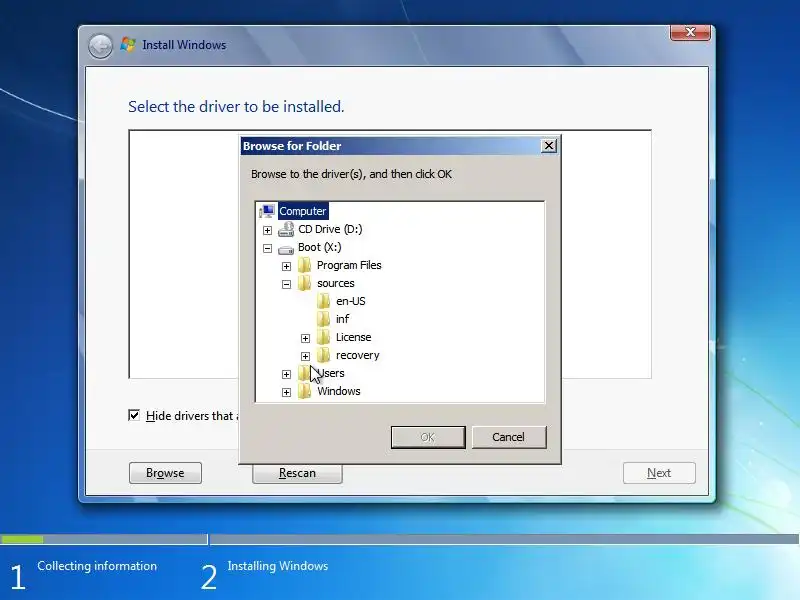Expand the License folder node

click(x=305, y=338)
